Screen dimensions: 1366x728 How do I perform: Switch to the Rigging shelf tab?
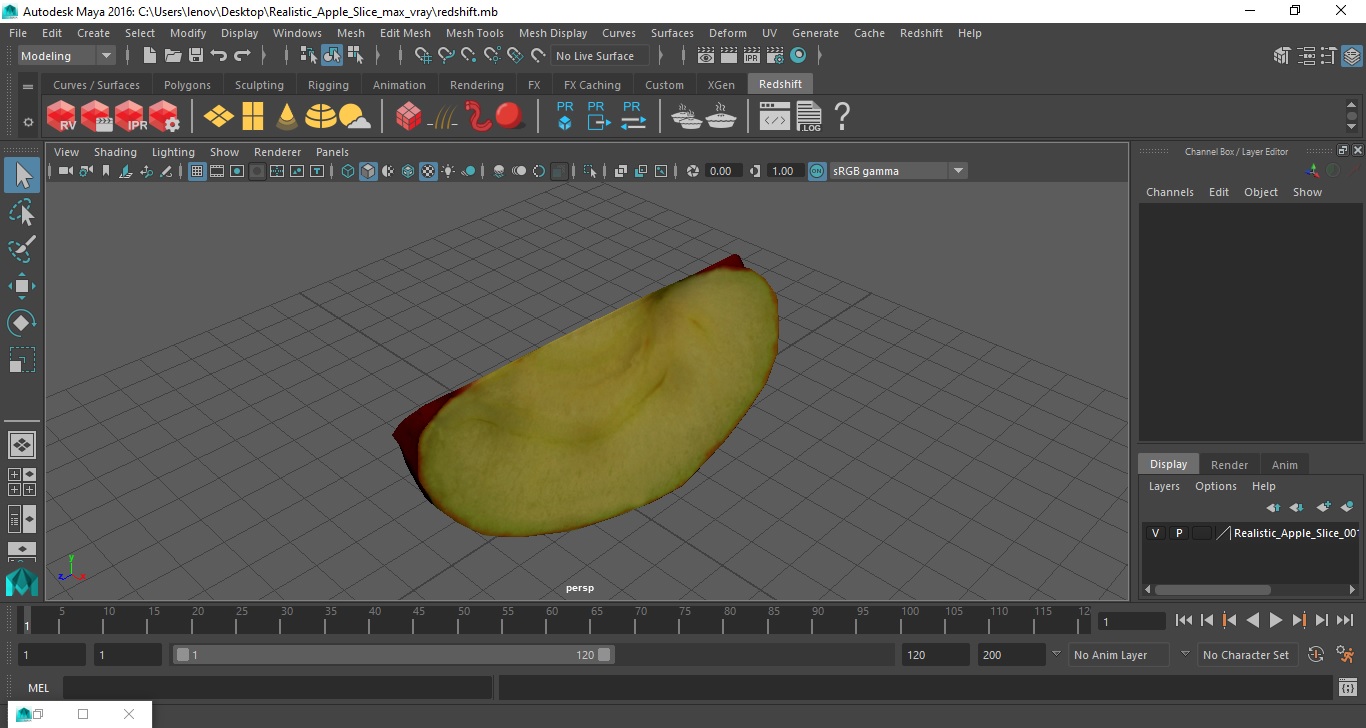[x=328, y=85]
